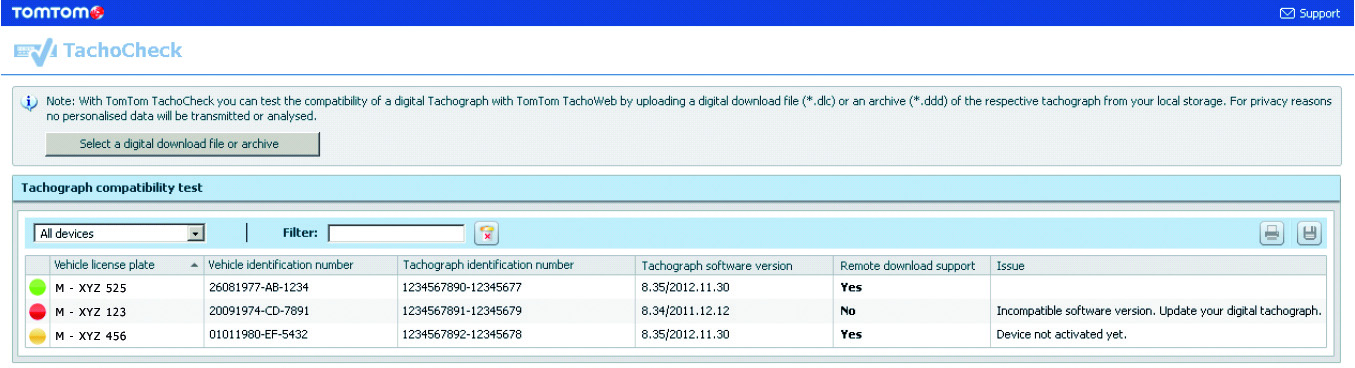
Task: Select license plate M - XYZ 123
Action: [90, 311]
